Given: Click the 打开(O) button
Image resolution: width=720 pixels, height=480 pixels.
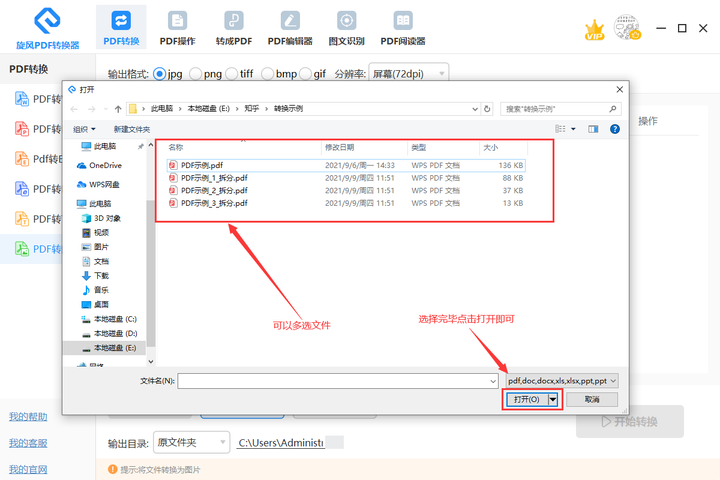Looking at the screenshot, I should tap(527, 400).
